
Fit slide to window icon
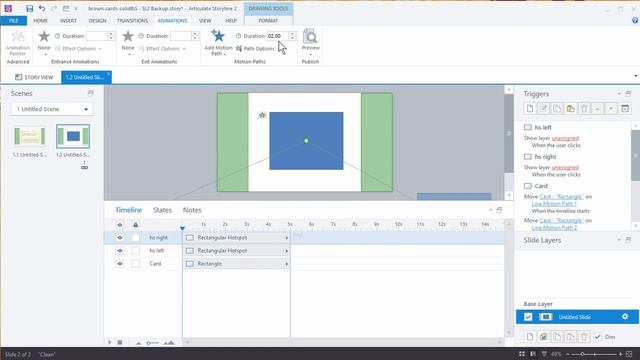[x=630, y=354]
